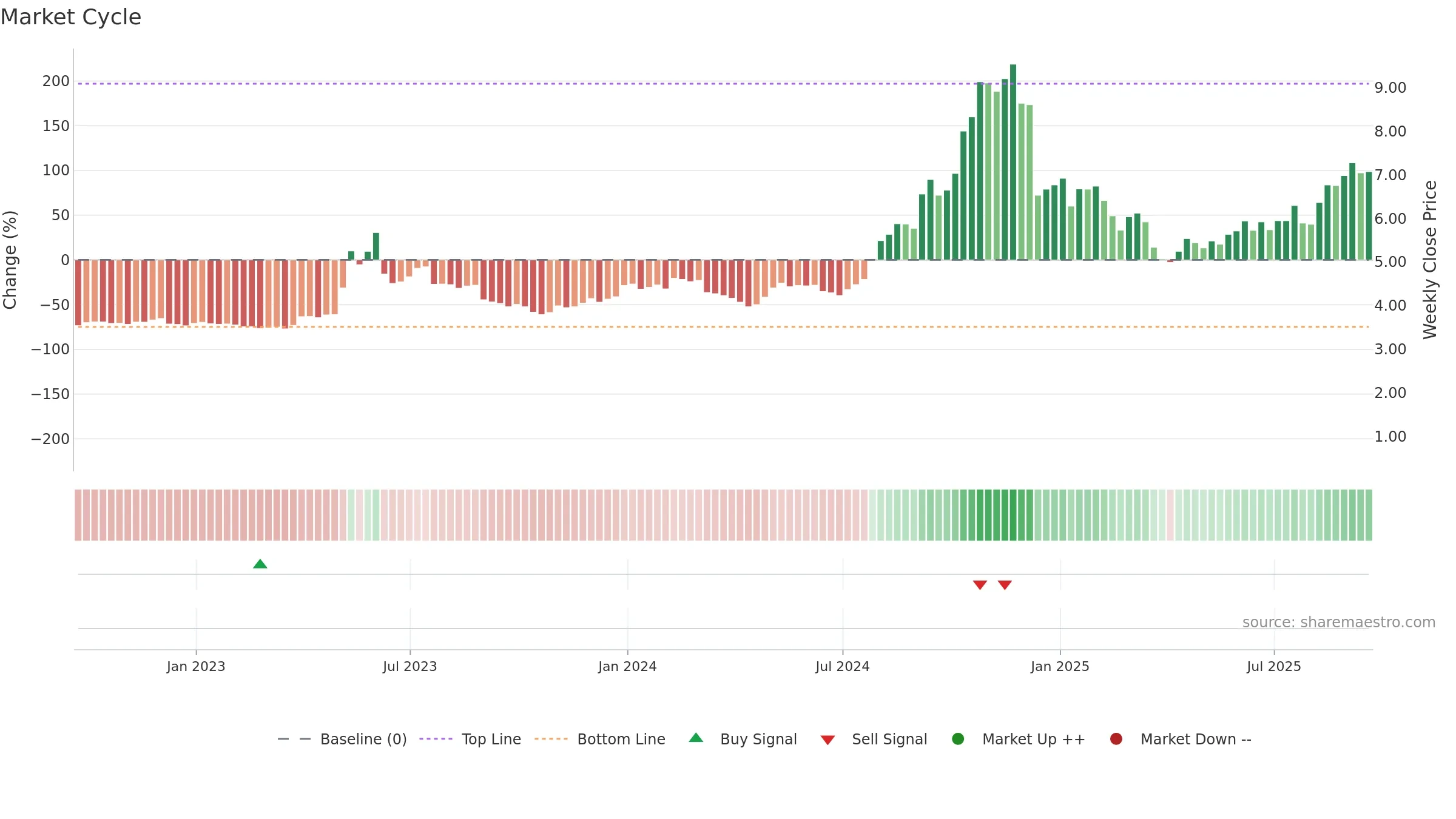Click the green Market Up legend circle
This screenshot has width=1456, height=819.
click(x=958, y=739)
